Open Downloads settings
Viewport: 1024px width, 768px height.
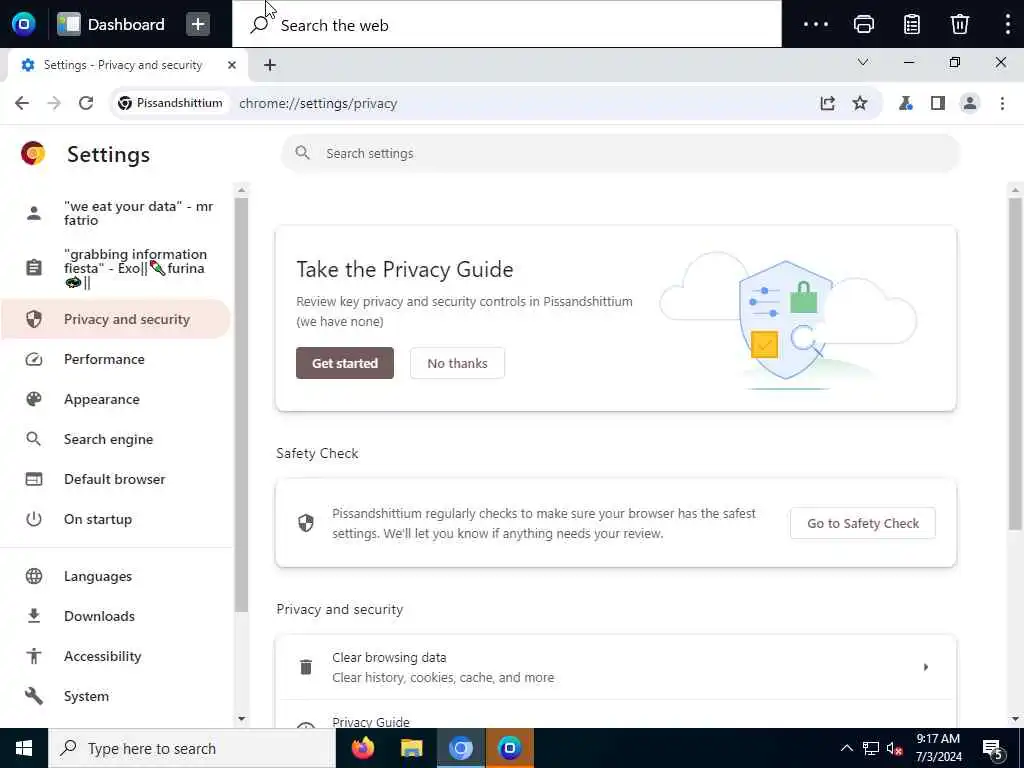click(116, 616)
